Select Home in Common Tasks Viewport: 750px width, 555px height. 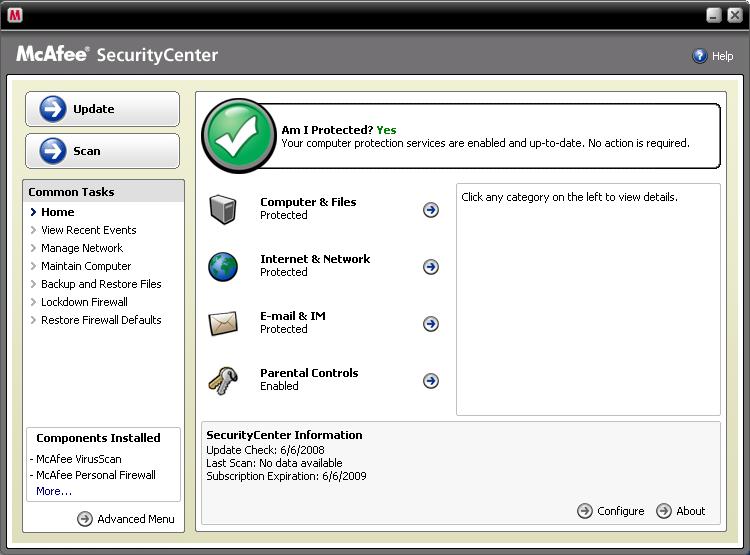tap(58, 212)
